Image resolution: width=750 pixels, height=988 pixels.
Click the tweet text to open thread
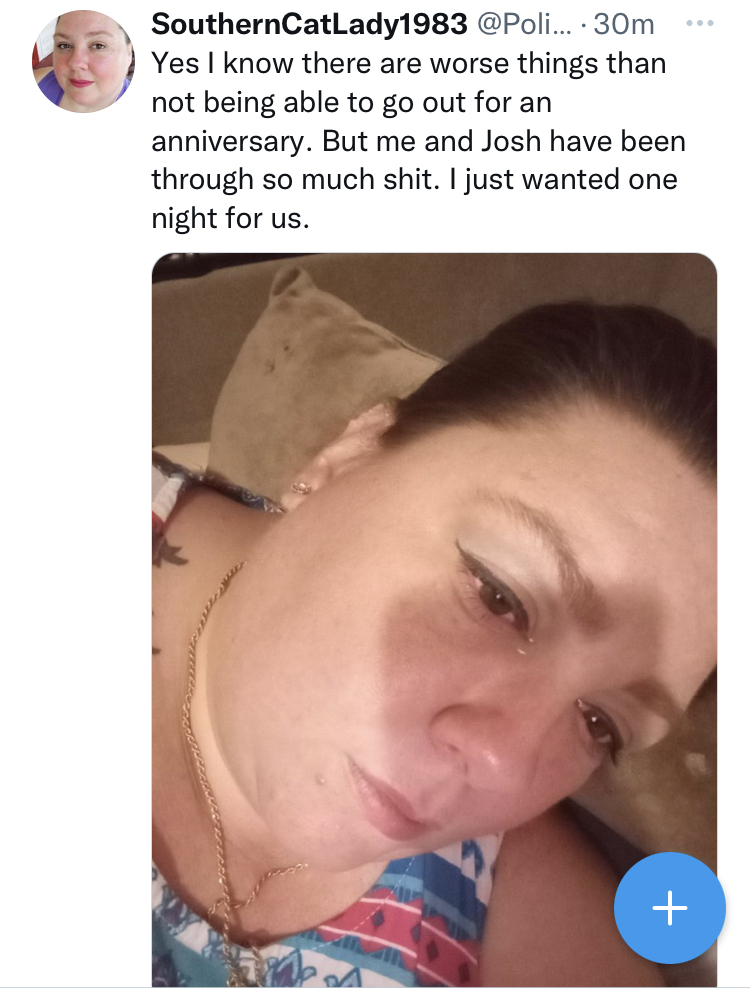418,141
